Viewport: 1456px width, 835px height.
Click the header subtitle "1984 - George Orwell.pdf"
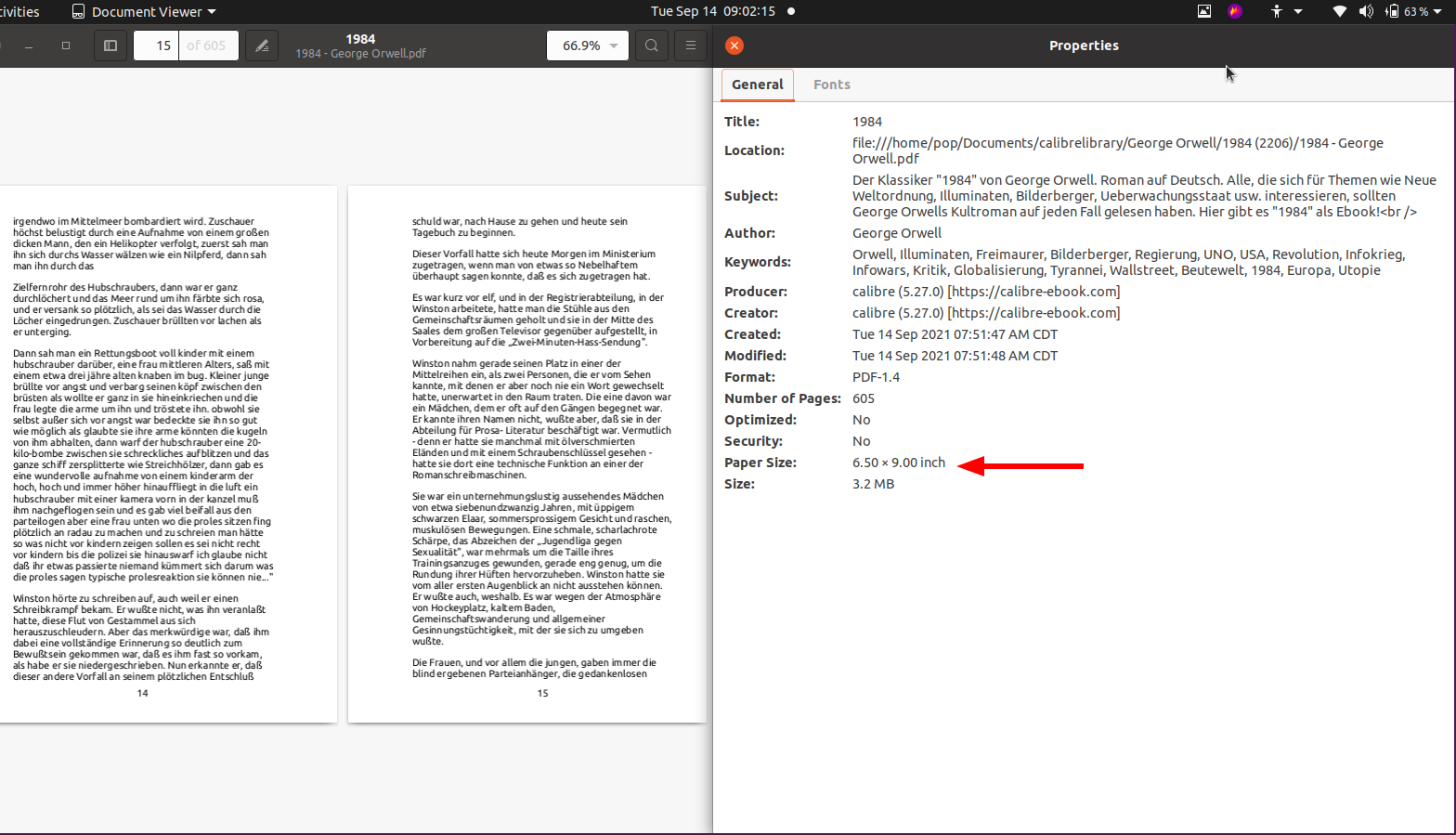click(x=360, y=54)
